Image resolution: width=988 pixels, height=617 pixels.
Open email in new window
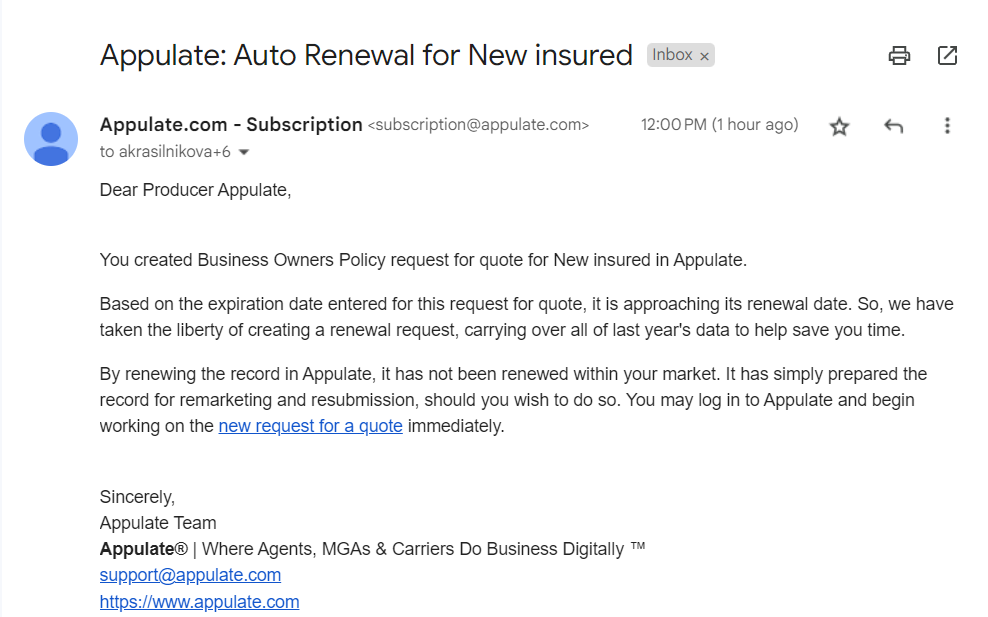[x=947, y=56]
